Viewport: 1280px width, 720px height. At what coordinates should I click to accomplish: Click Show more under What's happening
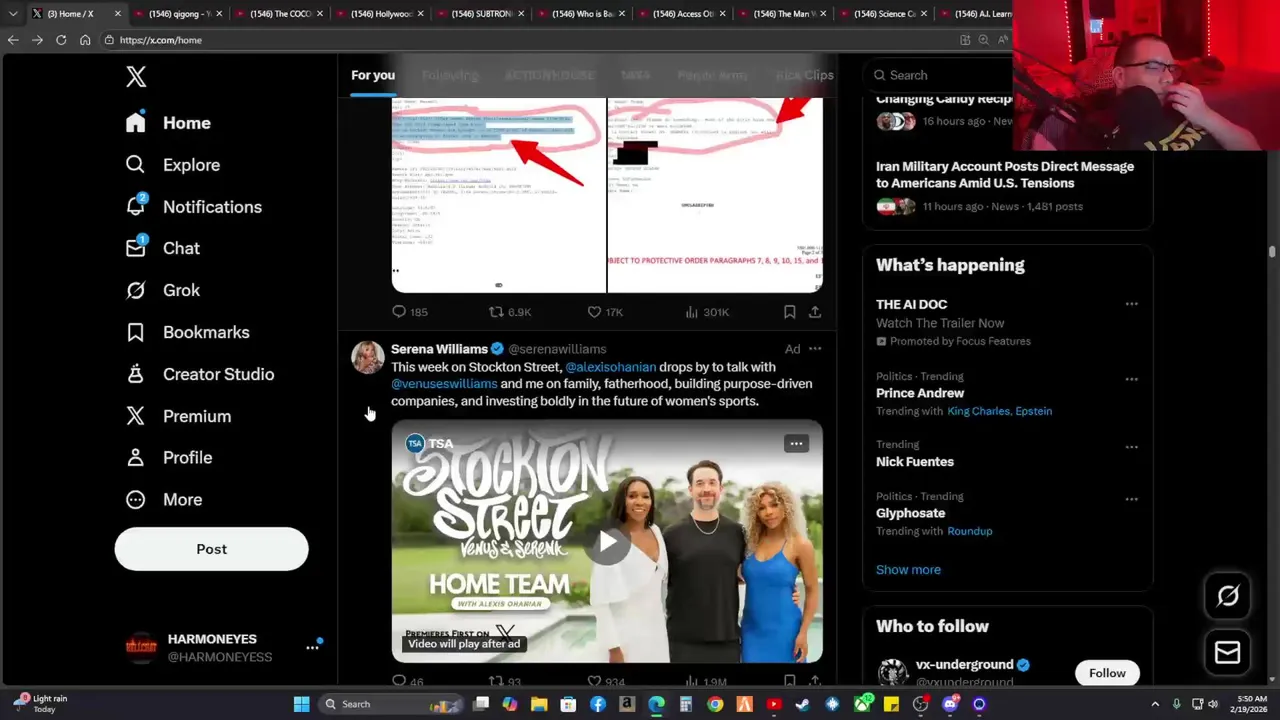pyautogui.click(x=908, y=570)
